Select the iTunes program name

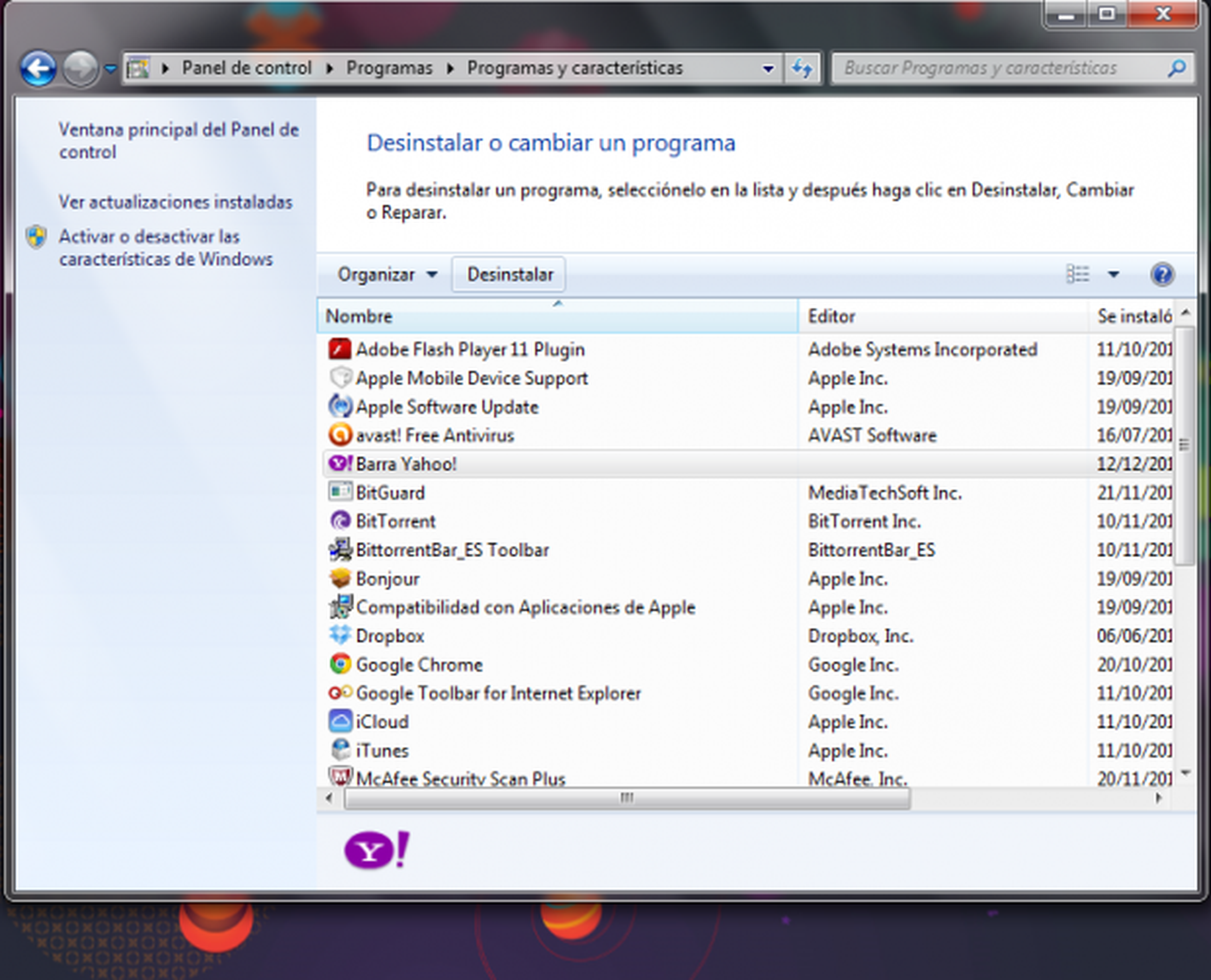[382, 750]
